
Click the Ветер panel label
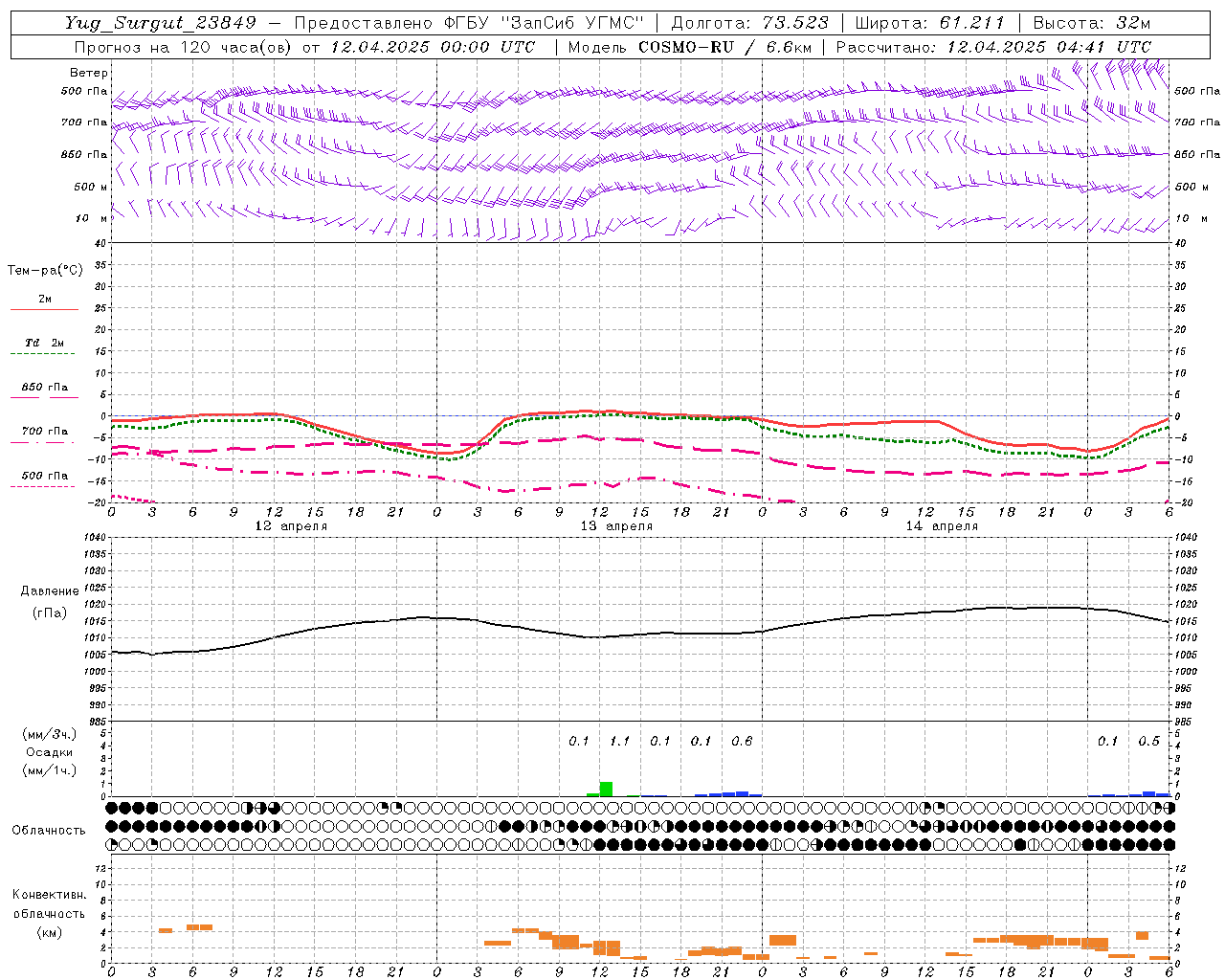coord(89,73)
